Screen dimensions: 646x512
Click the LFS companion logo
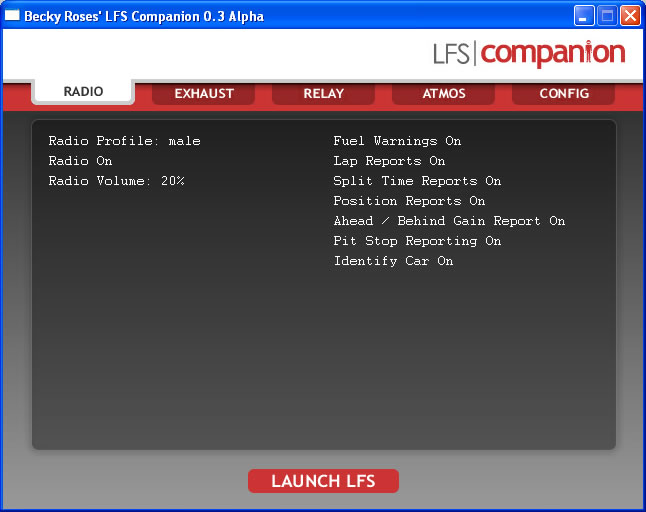(529, 53)
